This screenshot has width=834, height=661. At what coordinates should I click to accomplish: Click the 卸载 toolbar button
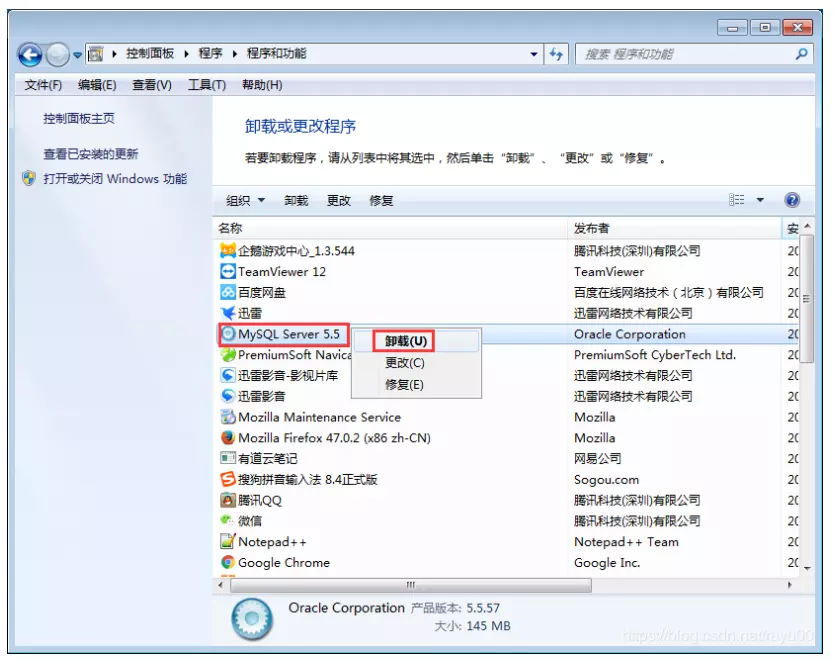(296, 200)
